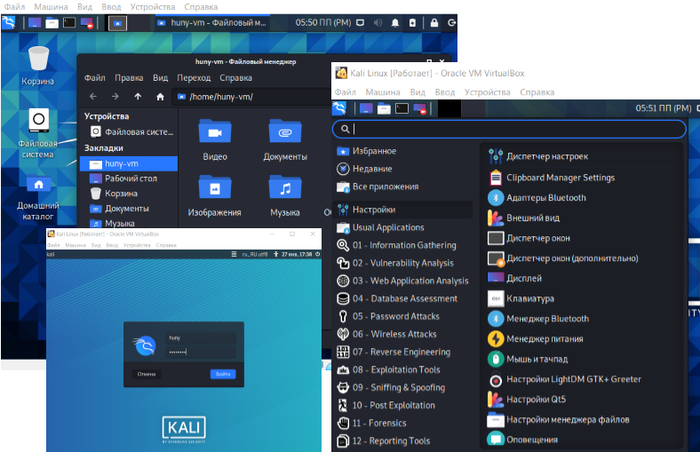Open Адаптеры Bluetooth settings
The width and height of the screenshot is (700, 452).
[x=583, y=198]
